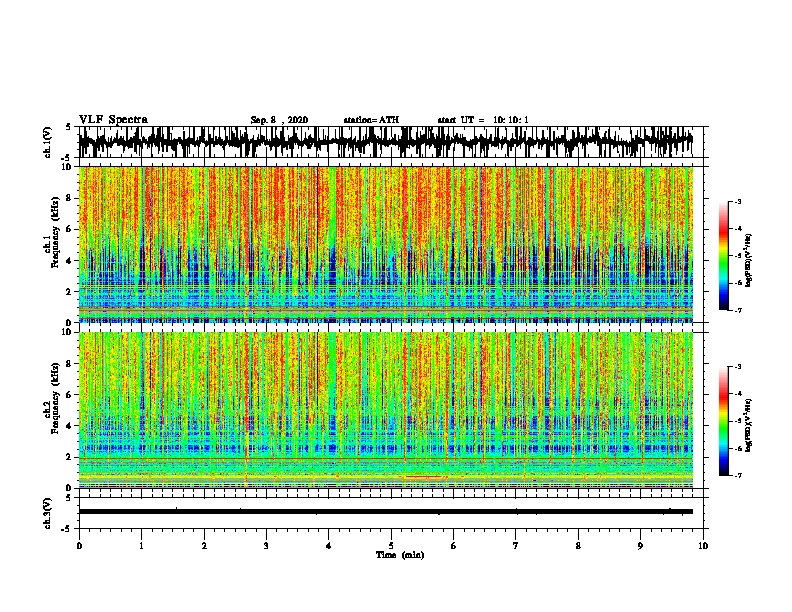This screenshot has height=612, width=792.
Task: Click the "10" tick on the time axis
Action: pyautogui.click(x=703, y=546)
